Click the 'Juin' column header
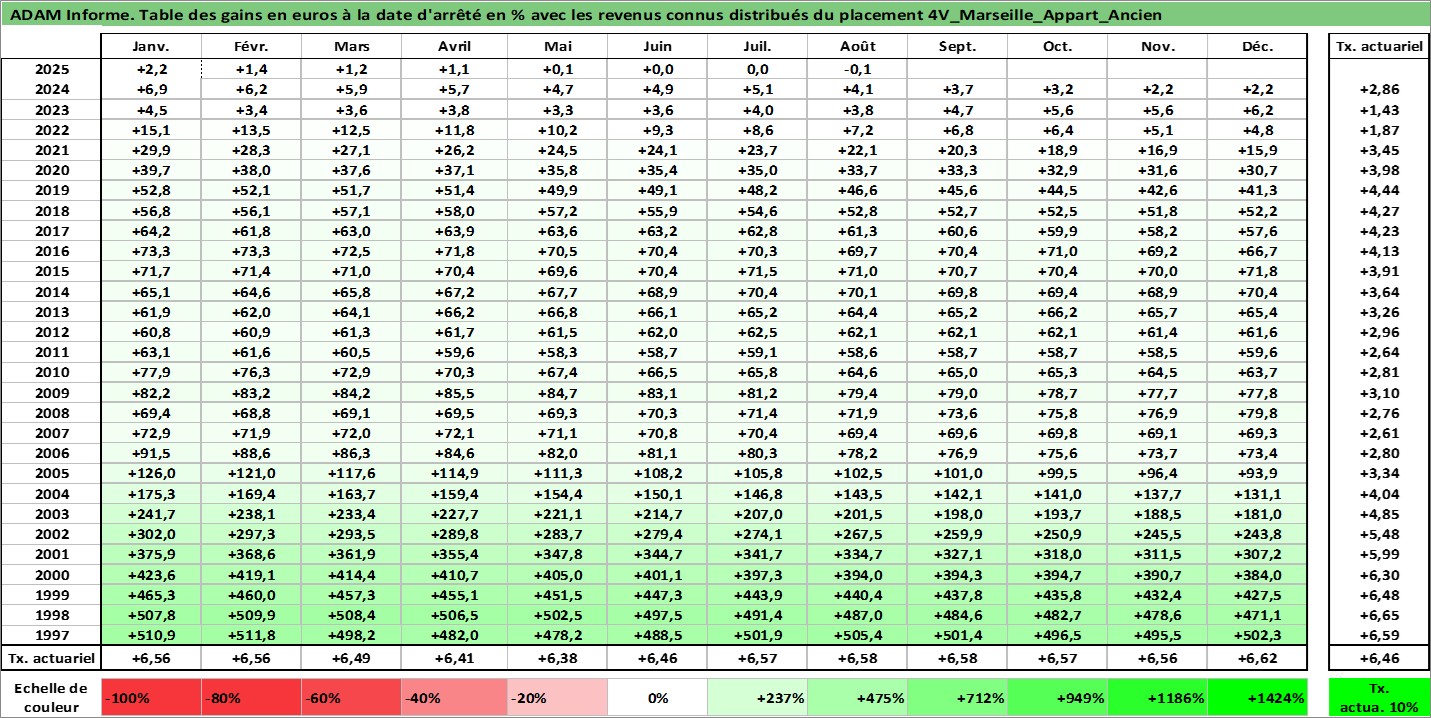Viewport: 1431px width, 718px height. pos(657,47)
